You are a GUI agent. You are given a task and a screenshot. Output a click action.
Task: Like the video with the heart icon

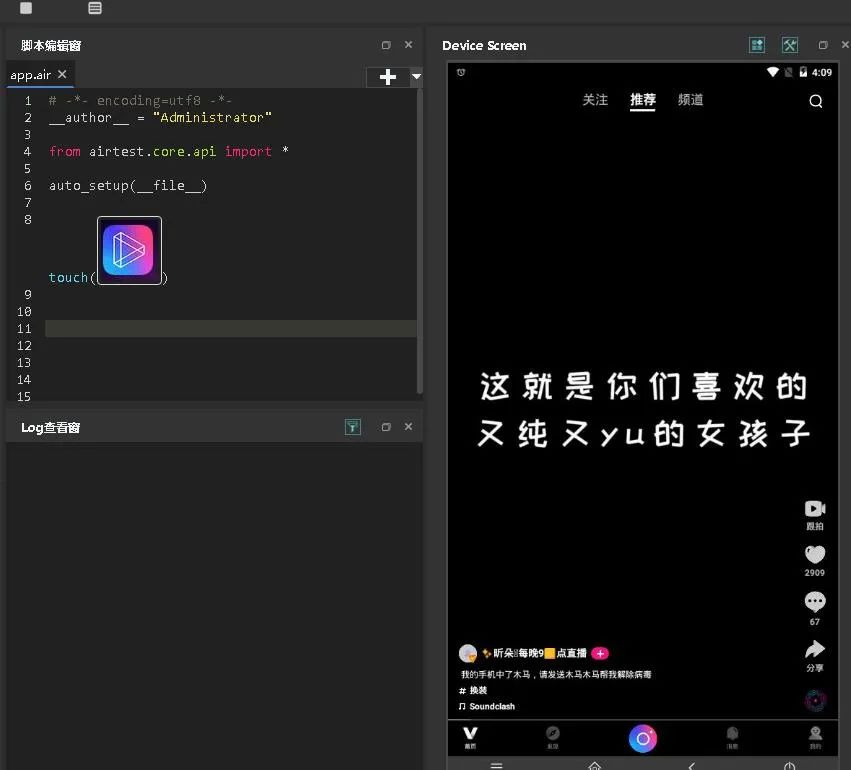(x=815, y=555)
